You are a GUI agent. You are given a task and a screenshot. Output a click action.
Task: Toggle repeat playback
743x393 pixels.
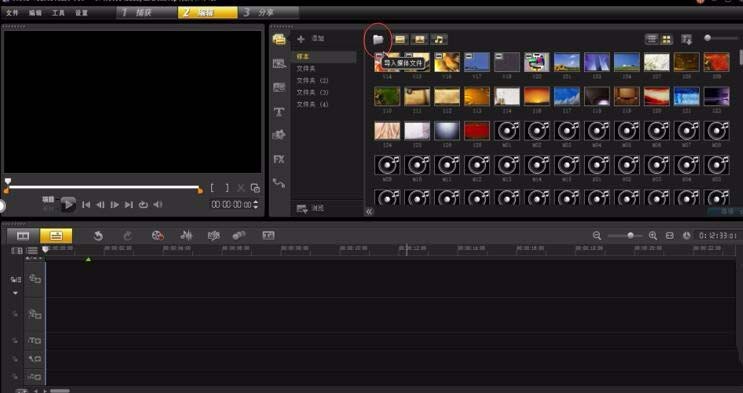143,205
